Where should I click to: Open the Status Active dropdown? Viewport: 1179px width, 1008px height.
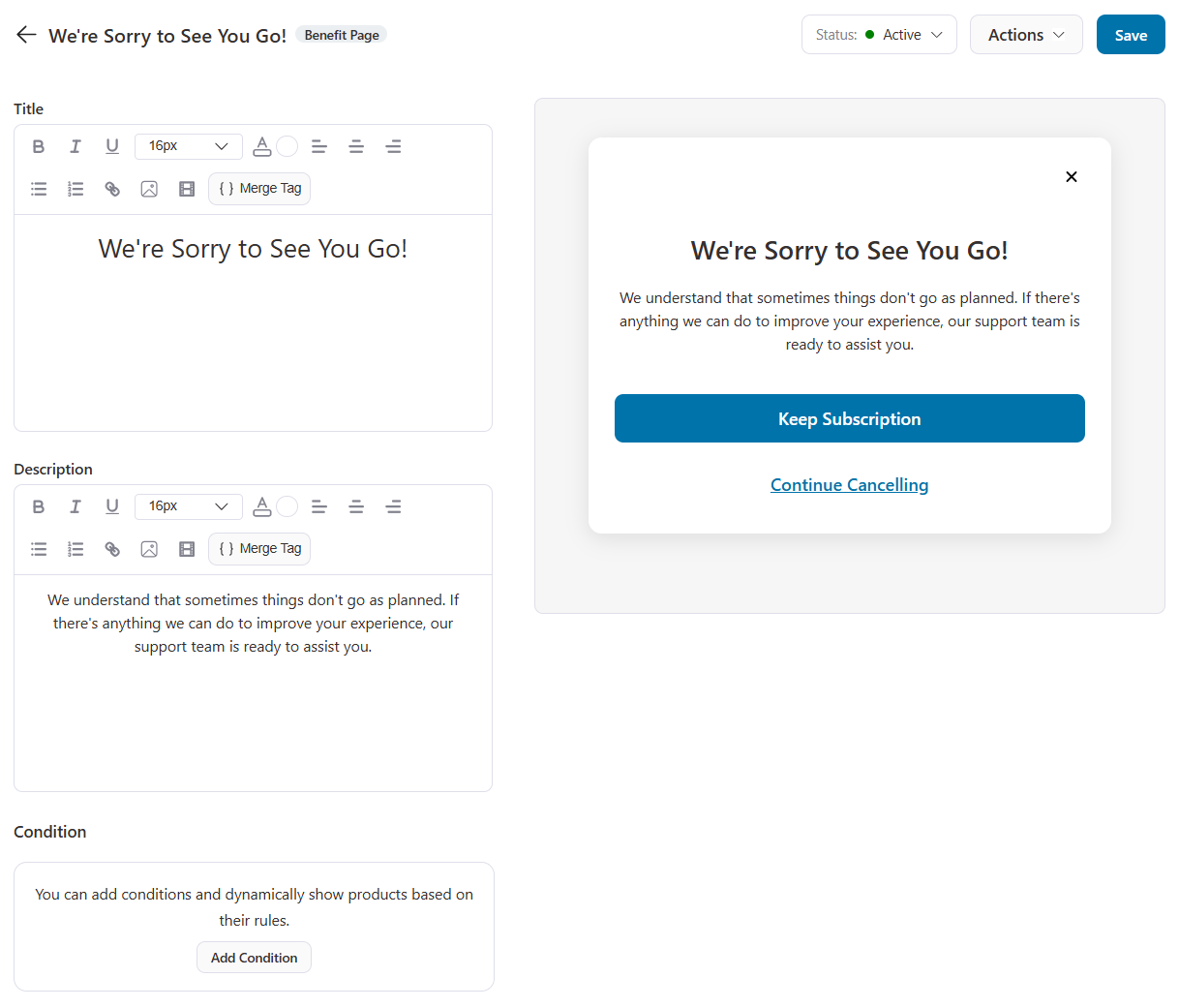coord(879,35)
